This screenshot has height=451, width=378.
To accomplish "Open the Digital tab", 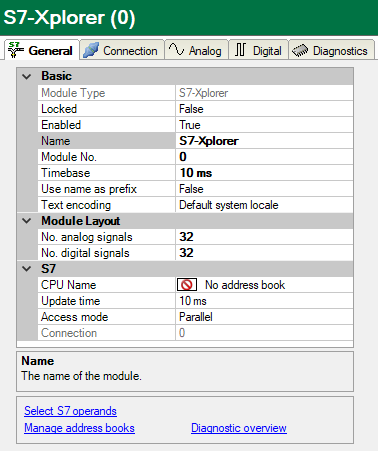I will 259,50.
